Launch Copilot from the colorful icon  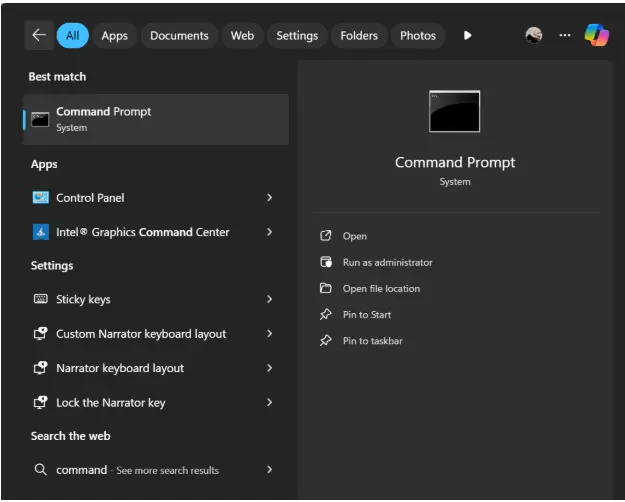(x=597, y=35)
